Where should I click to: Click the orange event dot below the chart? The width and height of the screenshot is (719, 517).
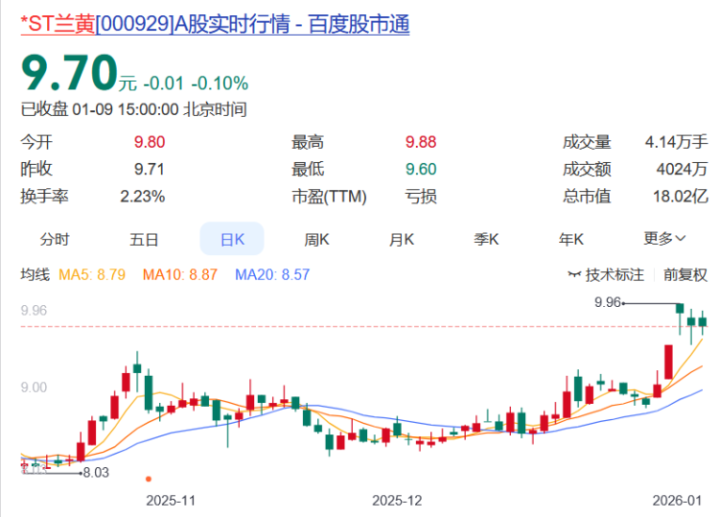click(148, 479)
